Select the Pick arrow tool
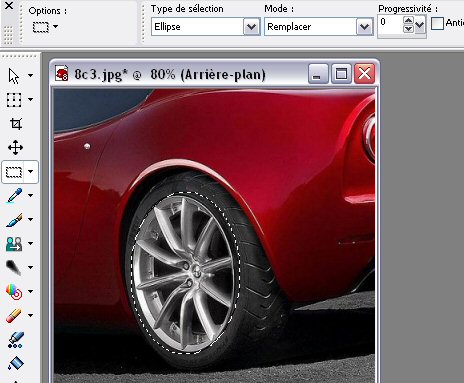 pyautogui.click(x=14, y=76)
